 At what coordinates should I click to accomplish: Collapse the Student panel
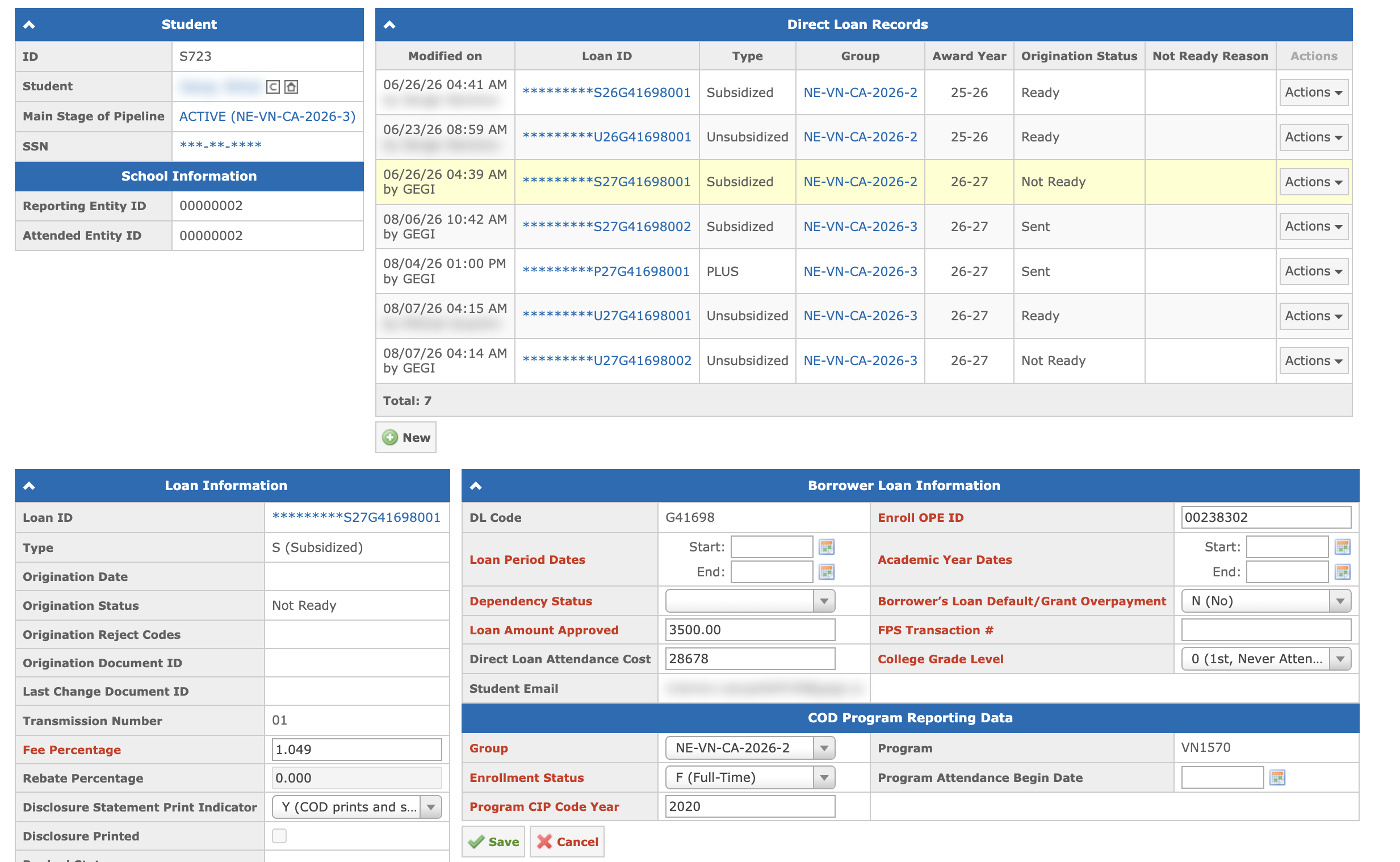pos(29,24)
